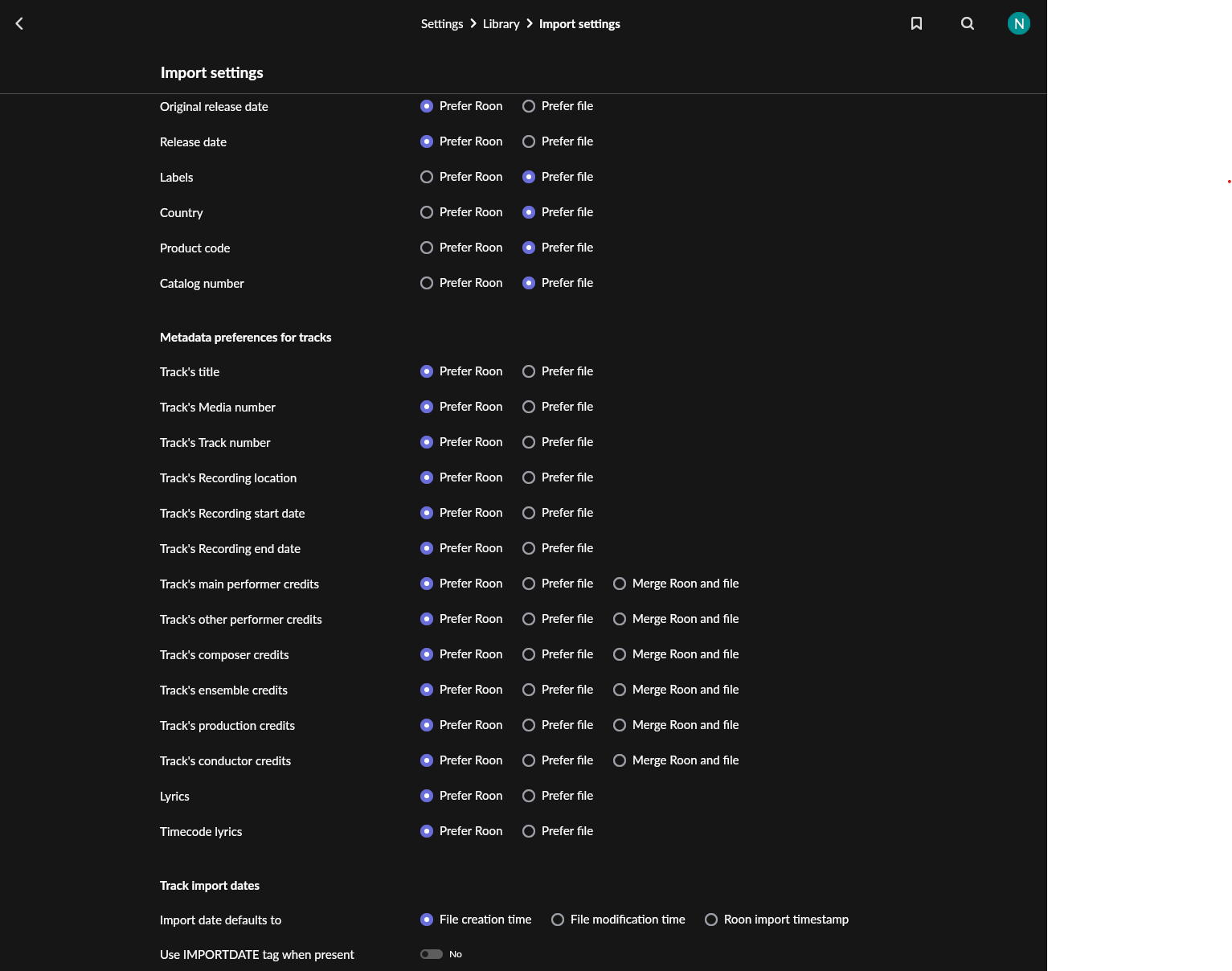
Task: Open bookmarks via the bookmark icon
Action: coord(916,23)
